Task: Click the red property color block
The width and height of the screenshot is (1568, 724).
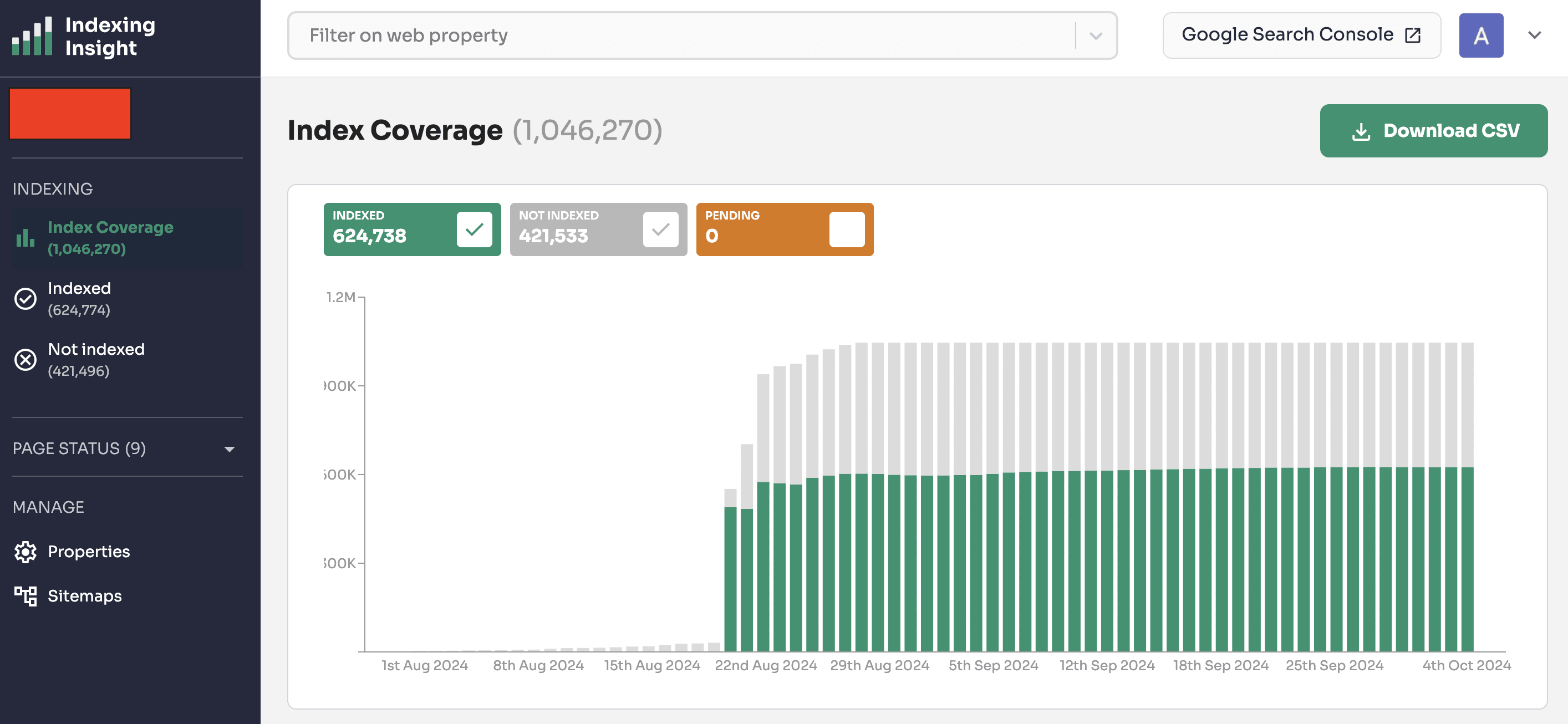Action: click(70, 114)
